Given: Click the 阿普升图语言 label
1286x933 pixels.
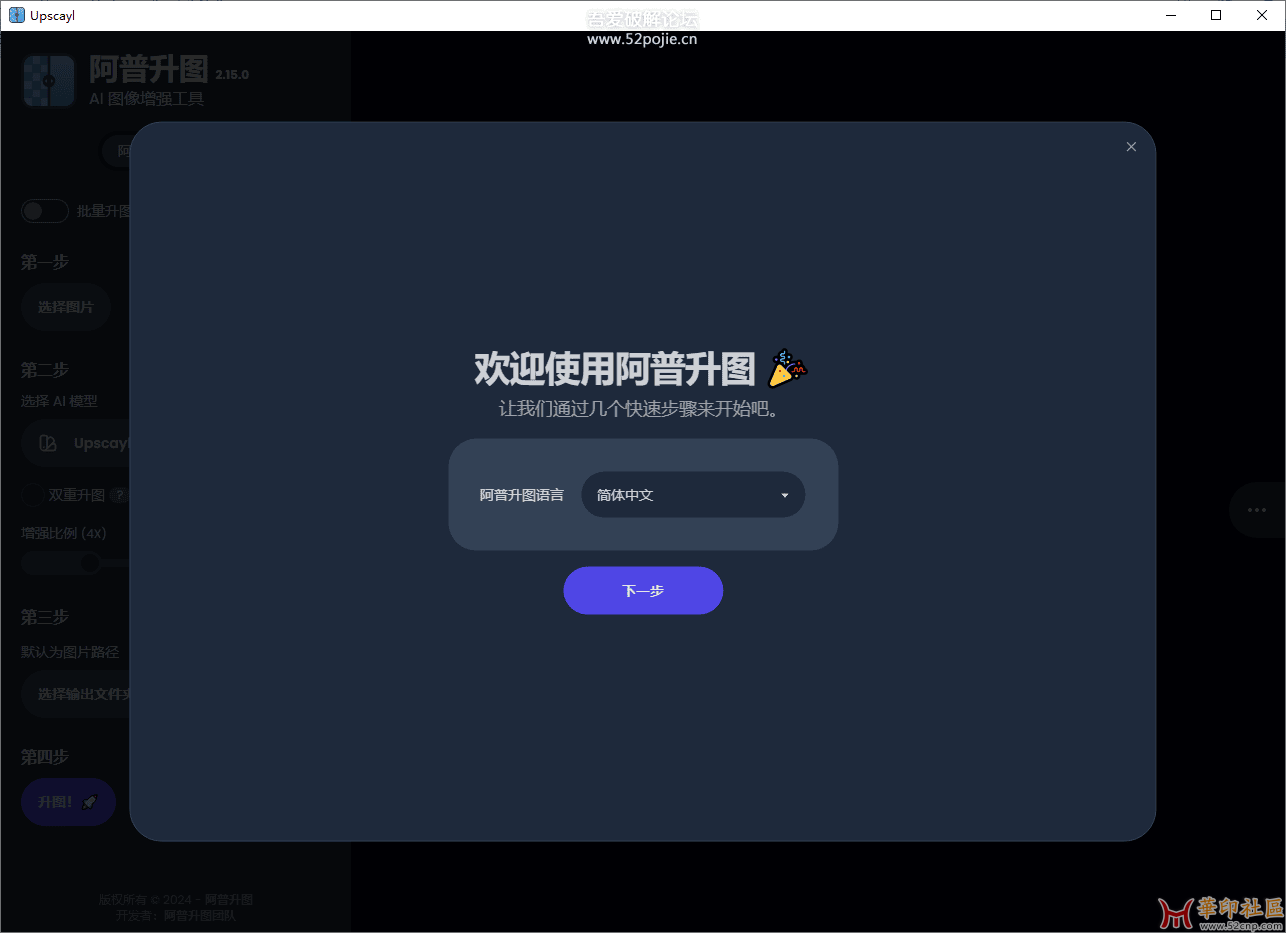Looking at the screenshot, I should click(522, 495).
